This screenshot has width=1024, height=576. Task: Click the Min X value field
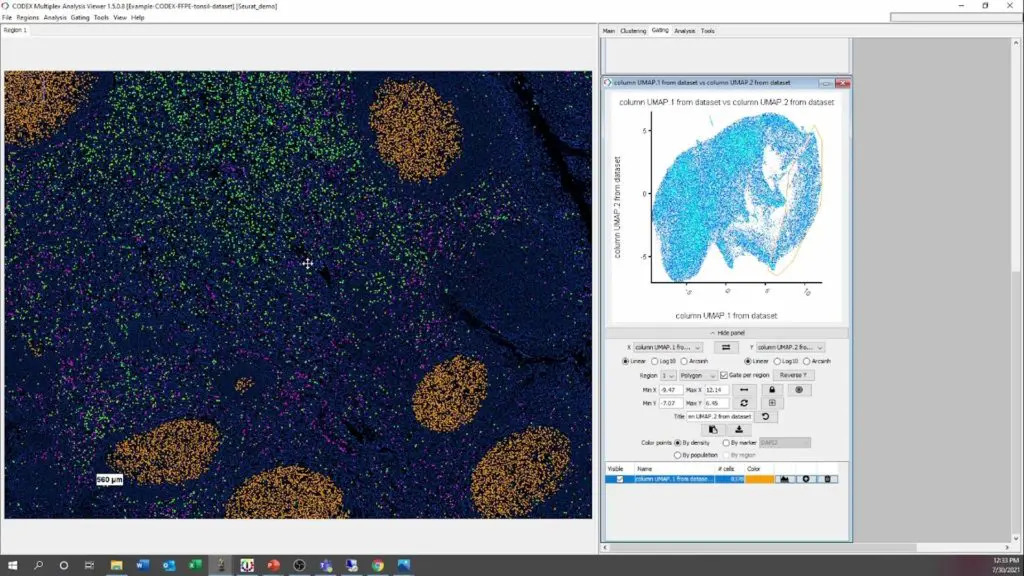pos(671,390)
